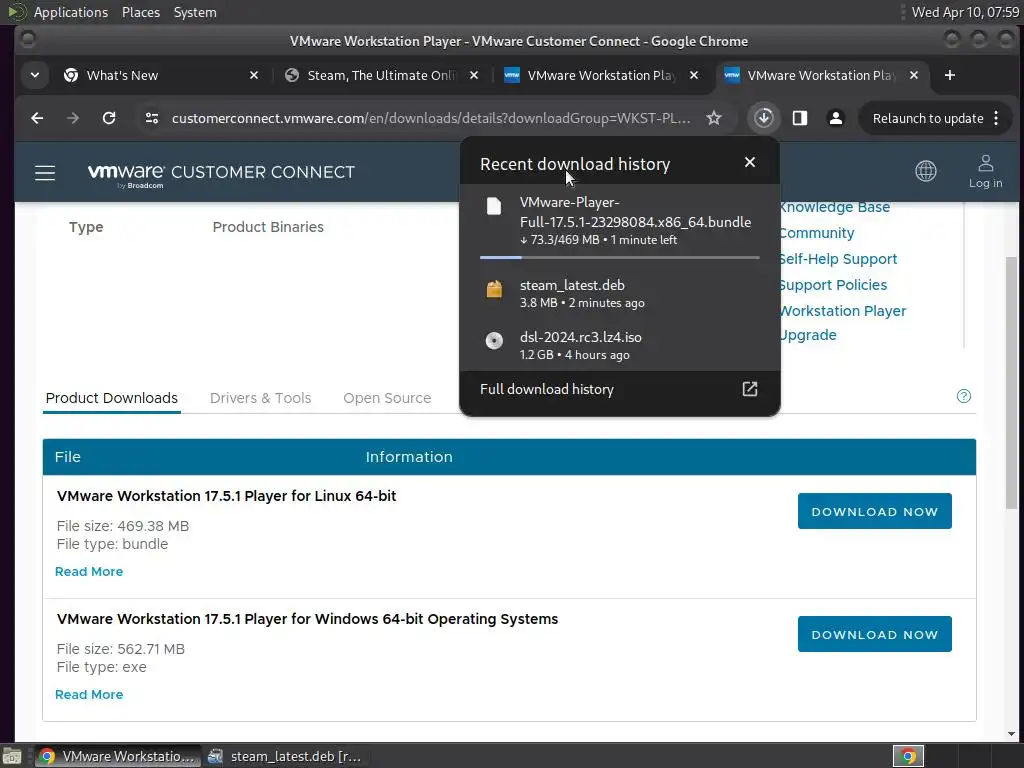
Task: Close the Recent download history popup
Action: point(750,162)
